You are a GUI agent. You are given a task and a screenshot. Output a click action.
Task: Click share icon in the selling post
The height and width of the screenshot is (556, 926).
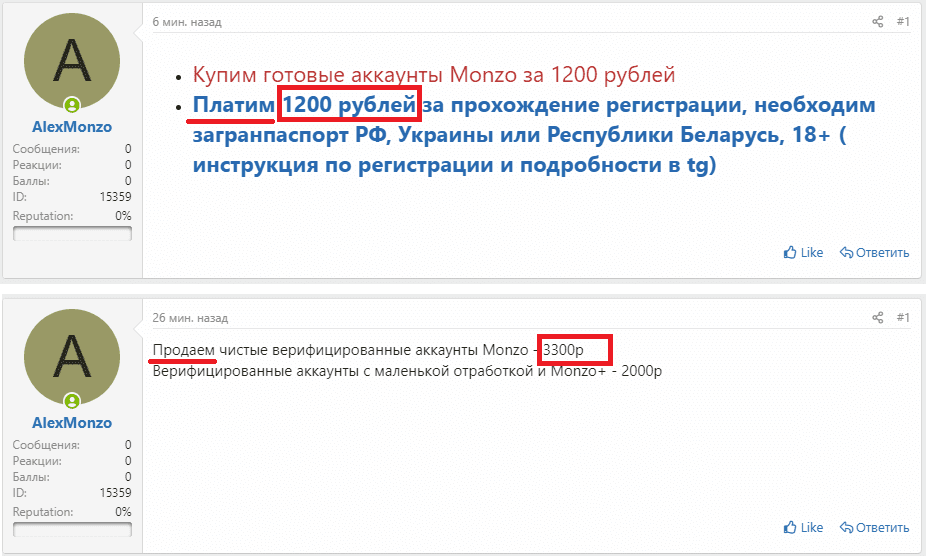click(x=878, y=317)
